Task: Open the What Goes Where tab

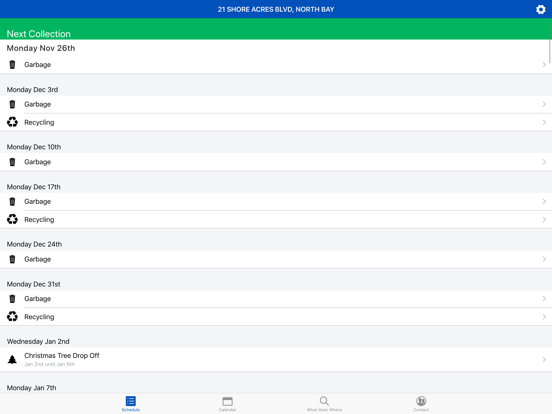Action: (x=324, y=403)
